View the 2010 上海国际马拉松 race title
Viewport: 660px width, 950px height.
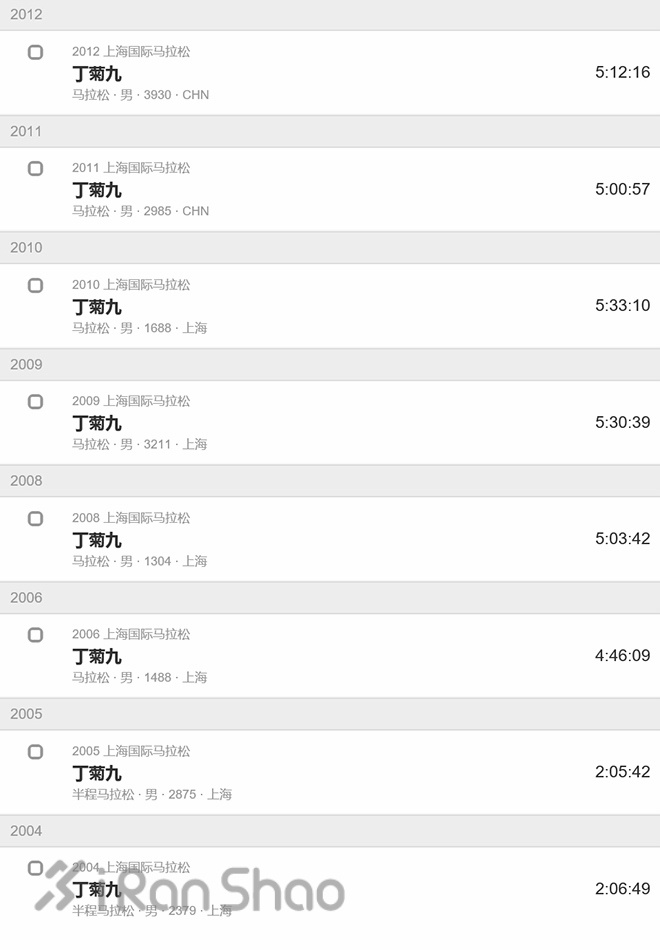(x=131, y=285)
